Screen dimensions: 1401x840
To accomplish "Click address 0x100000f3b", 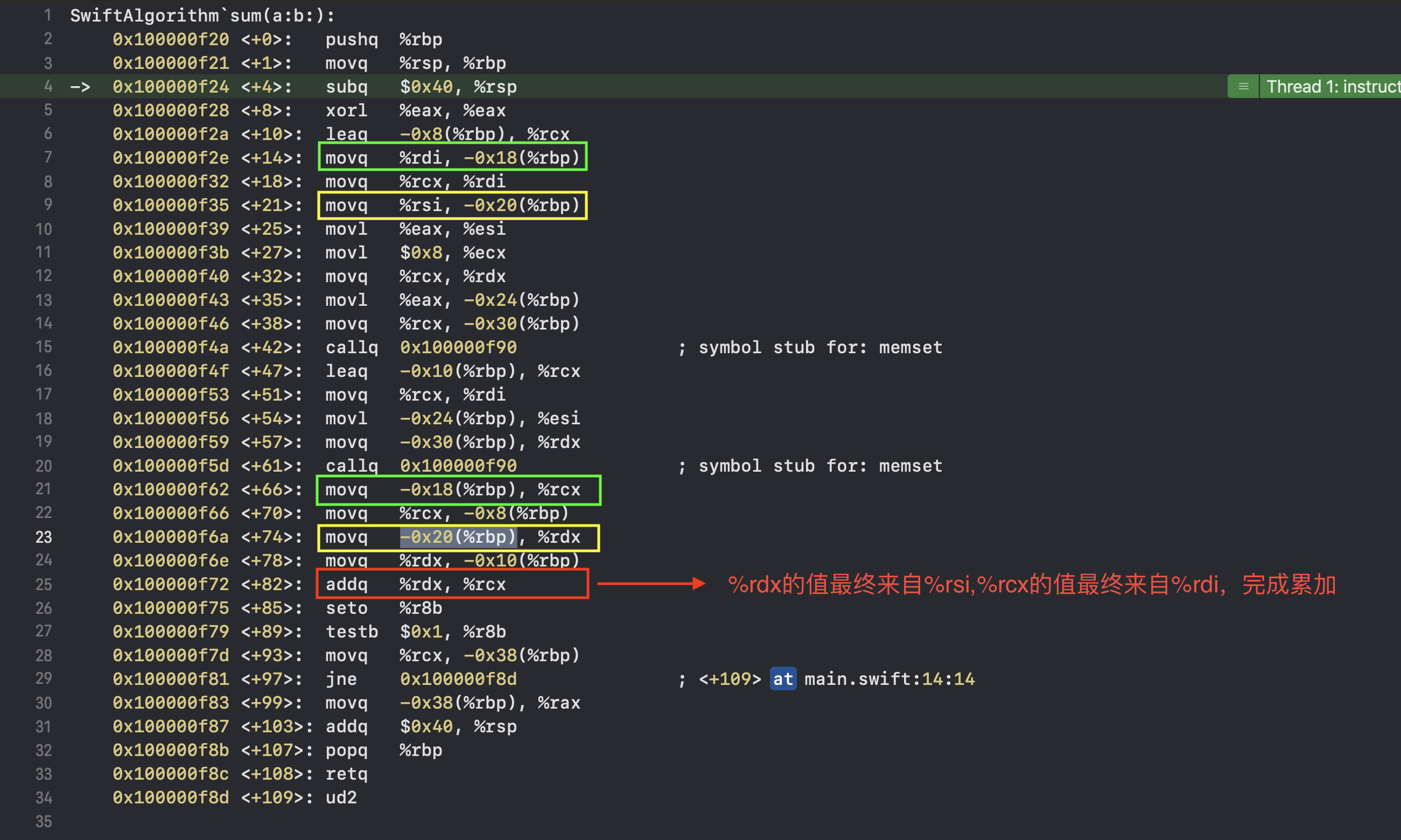I will (x=171, y=253).
